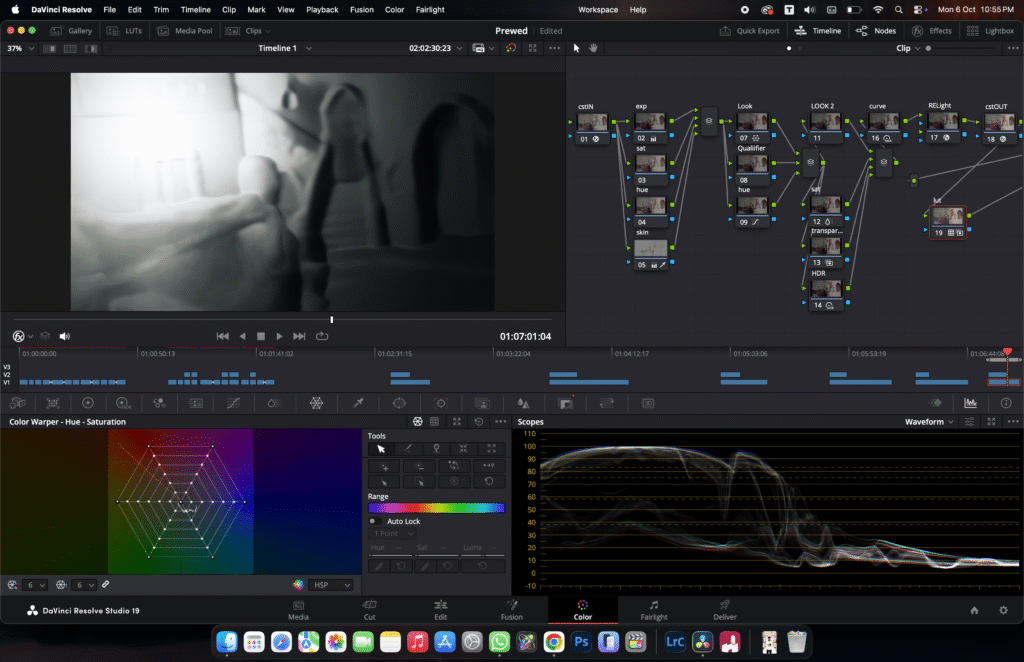Click the Quick Export button

pos(750,31)
